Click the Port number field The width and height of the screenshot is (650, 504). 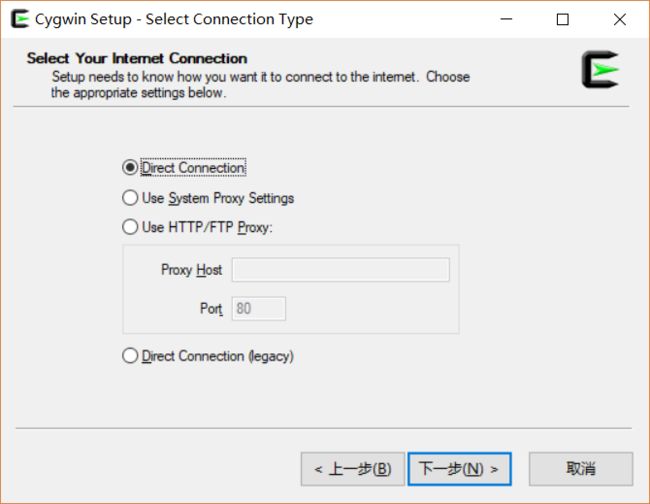click(259, 308)
